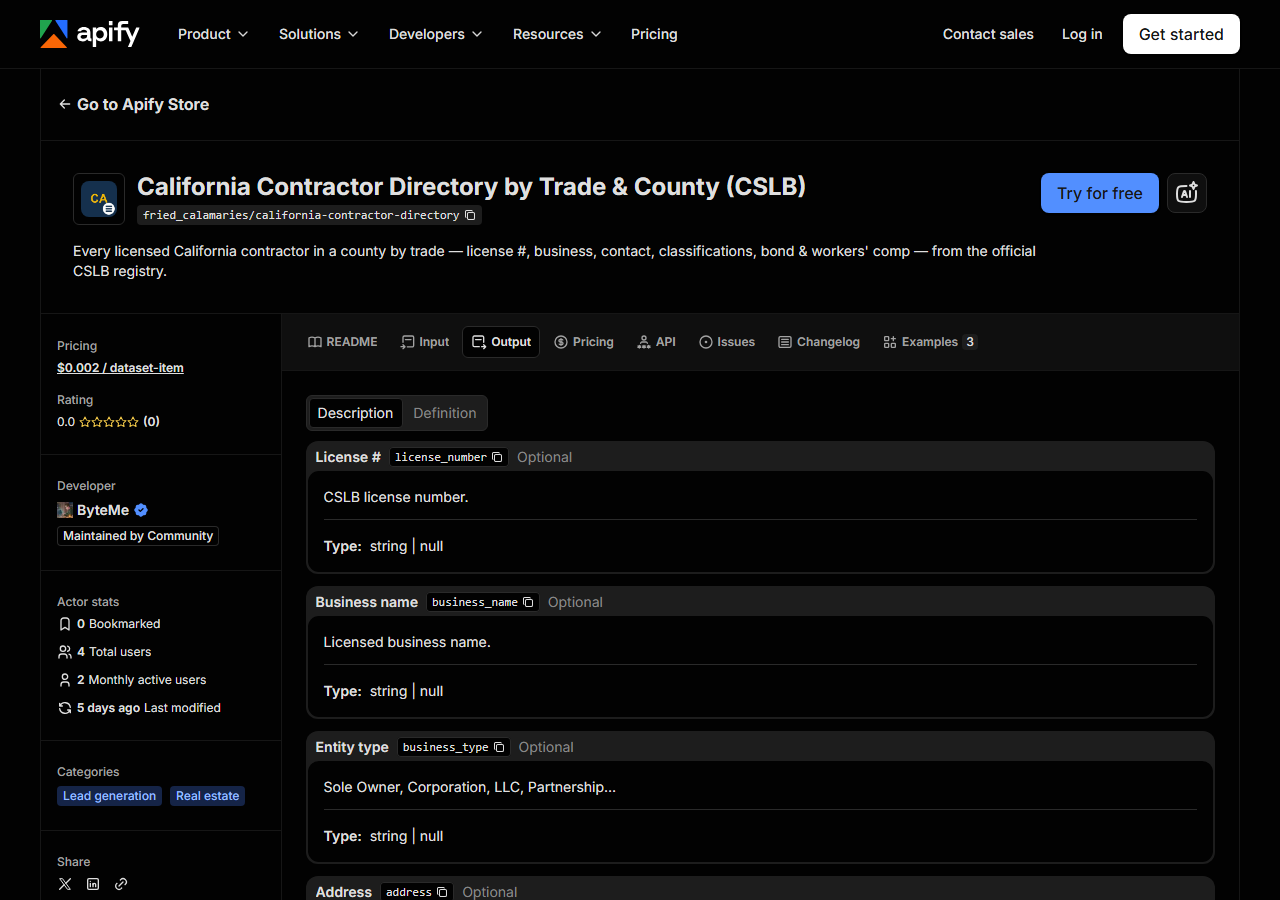Click the 5 days ago Last modified stat
Image resolution: width=1280 pixels, height=900 pixels.
(x=139, y=708)
